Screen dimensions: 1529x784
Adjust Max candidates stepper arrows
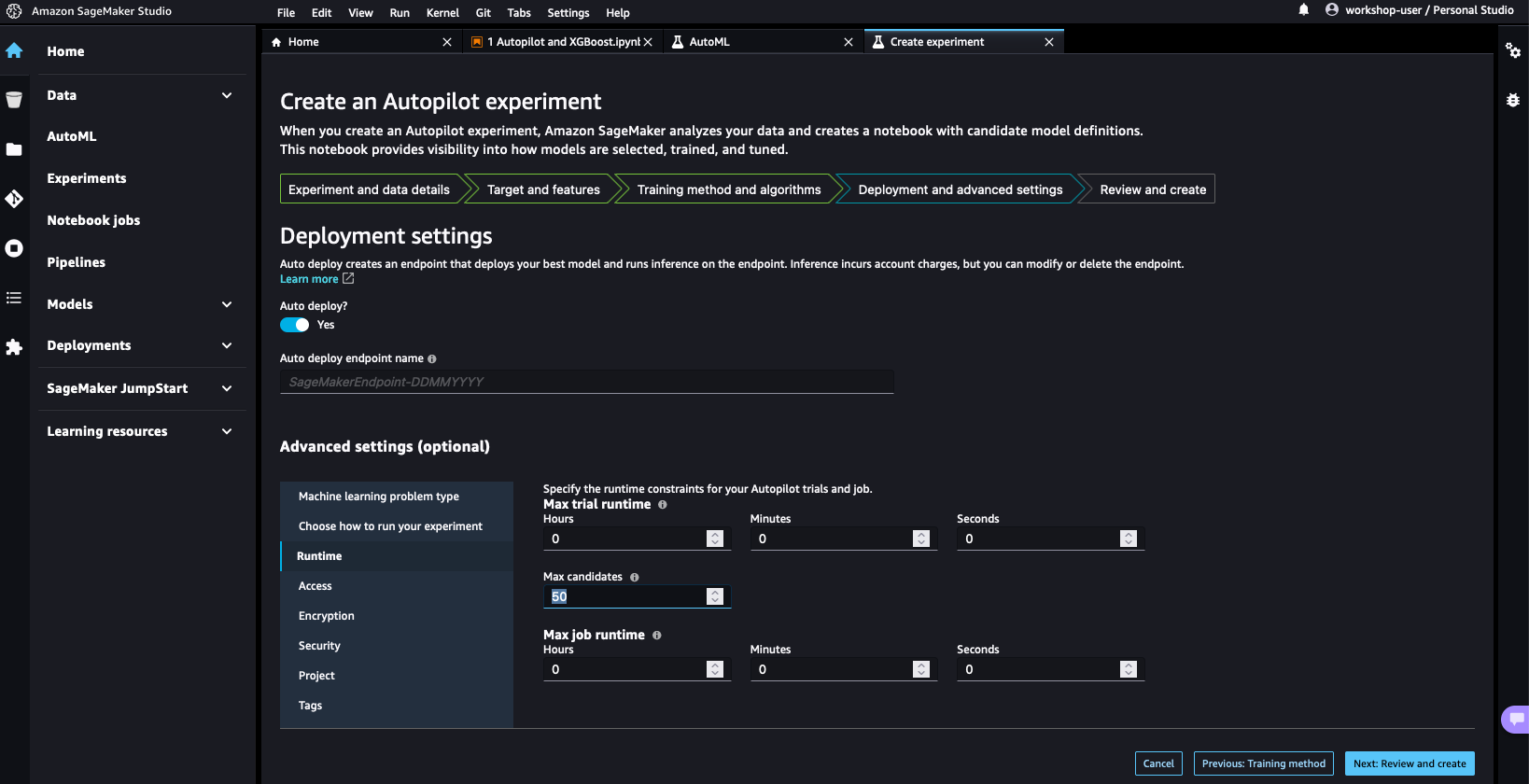click(715, 596)
